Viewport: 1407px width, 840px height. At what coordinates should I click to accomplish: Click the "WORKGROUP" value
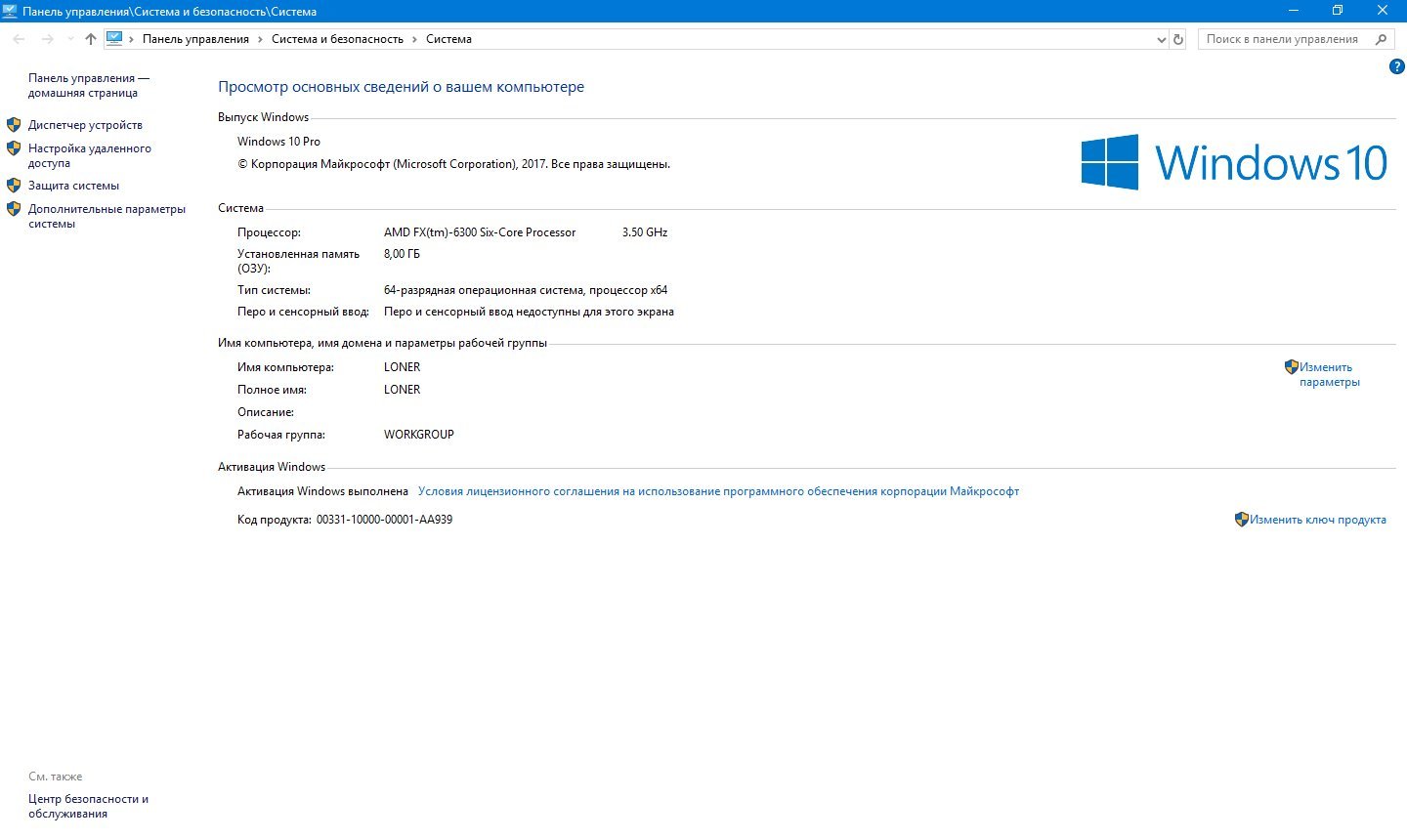419,435
